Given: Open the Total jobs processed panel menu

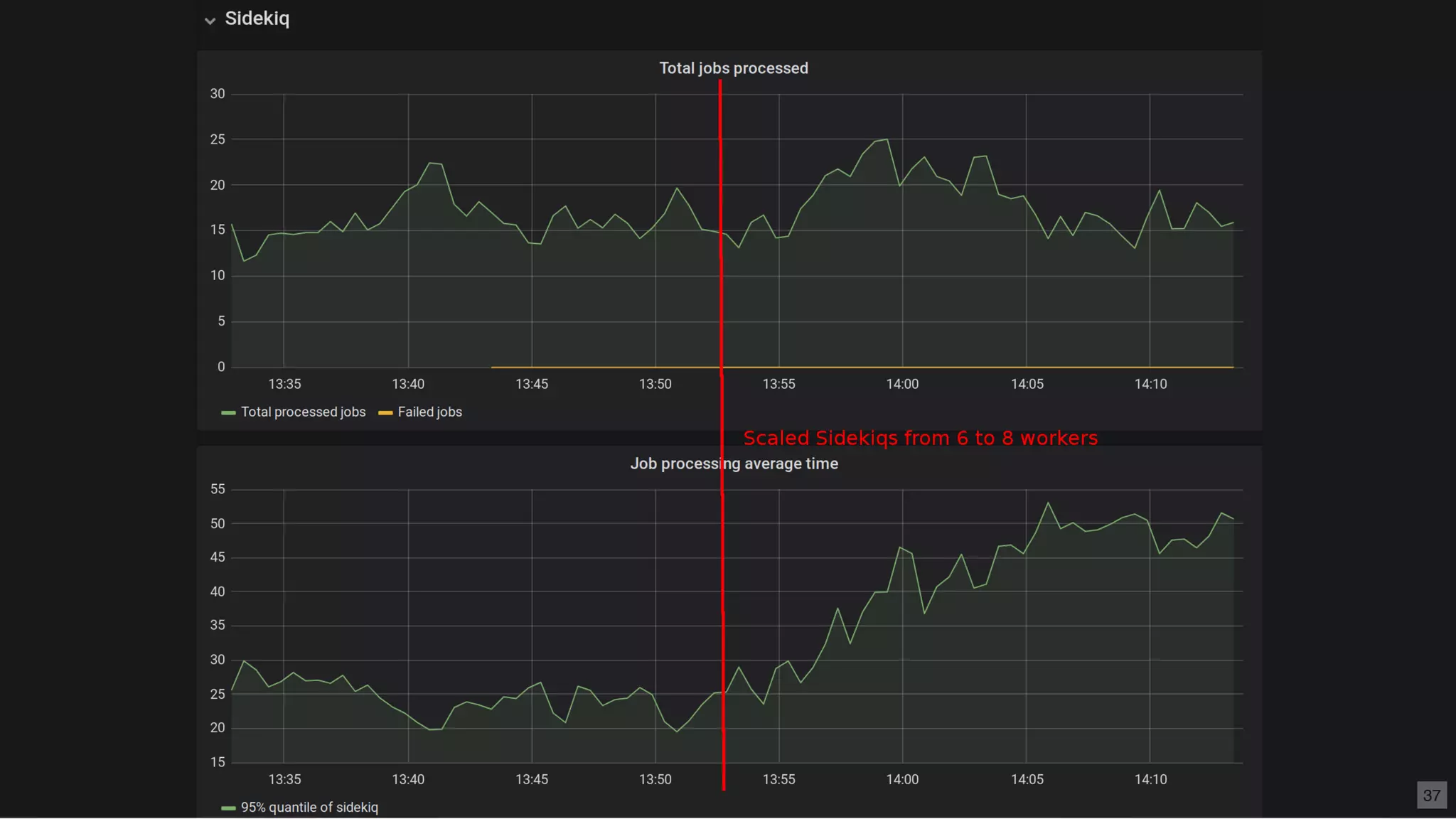Looking at the screenshot, I should [733, 68].
